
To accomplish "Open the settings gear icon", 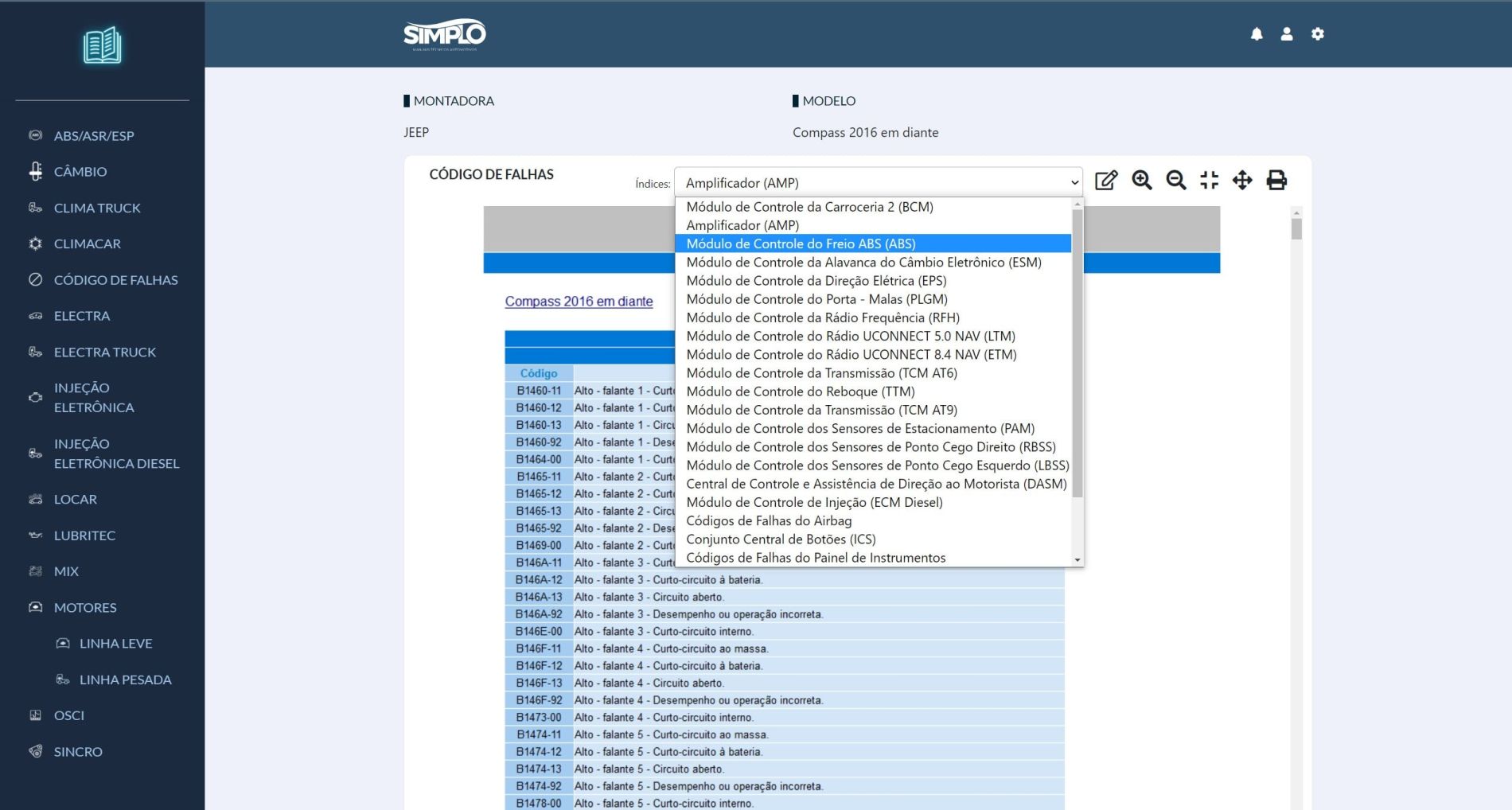I will [1318, 34].
